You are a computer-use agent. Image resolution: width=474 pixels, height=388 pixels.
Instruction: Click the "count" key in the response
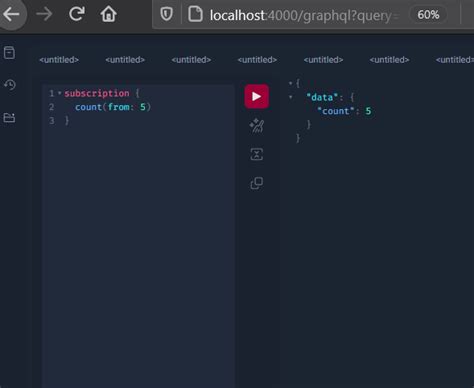click(x=336, y=111)
